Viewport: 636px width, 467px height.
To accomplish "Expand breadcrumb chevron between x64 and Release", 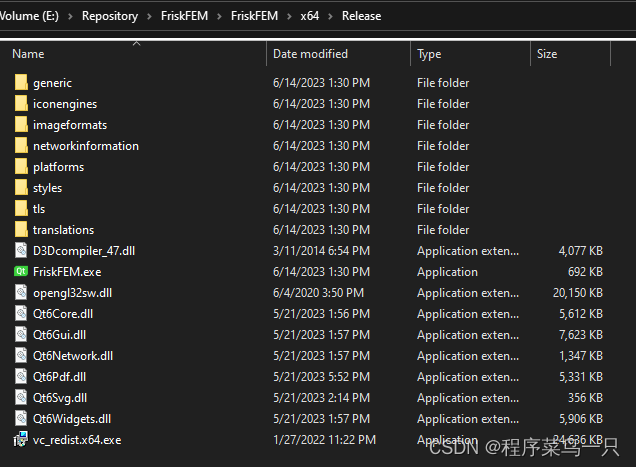I will point(331,16).
